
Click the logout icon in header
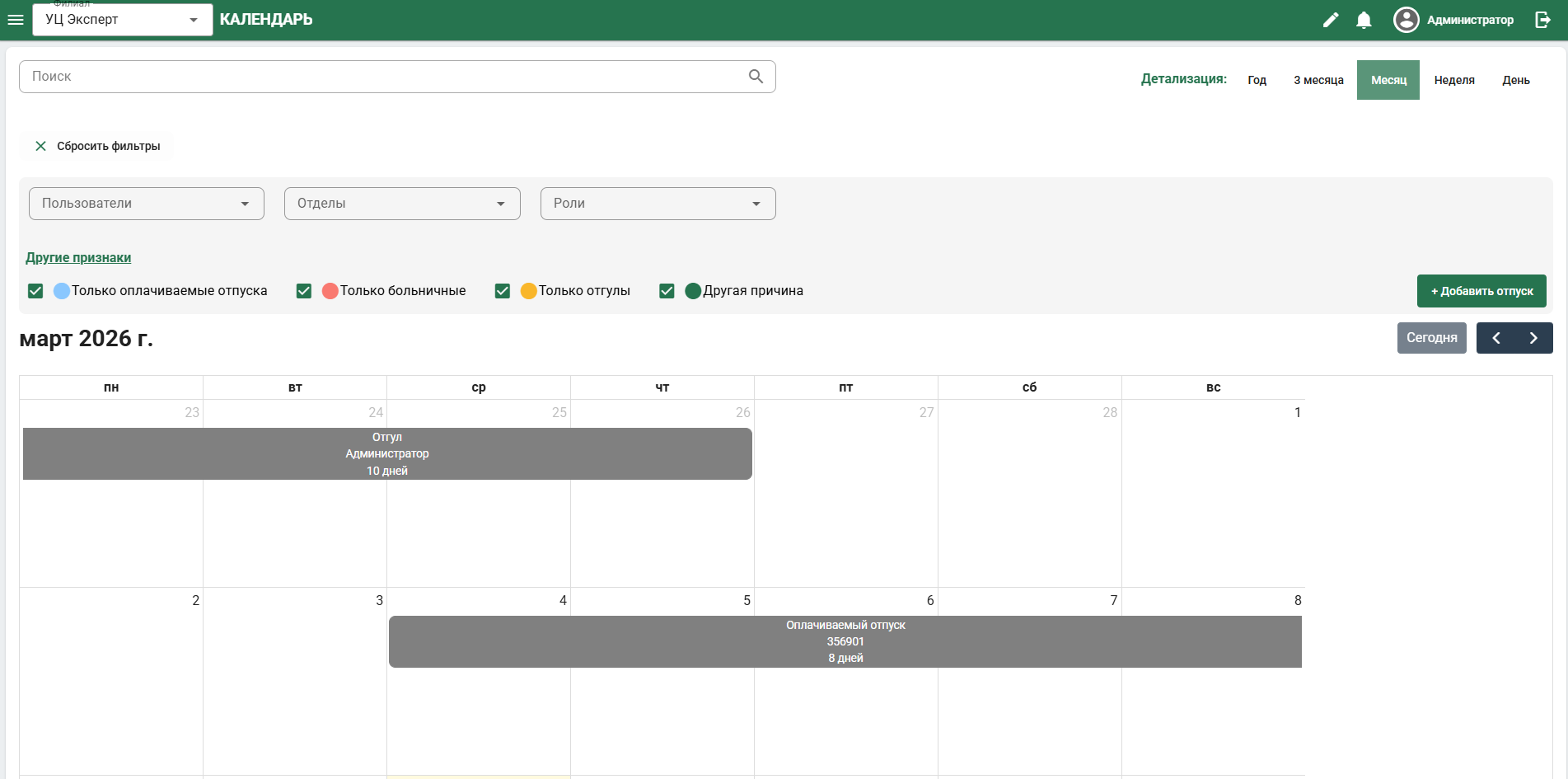pos(1543,20)
